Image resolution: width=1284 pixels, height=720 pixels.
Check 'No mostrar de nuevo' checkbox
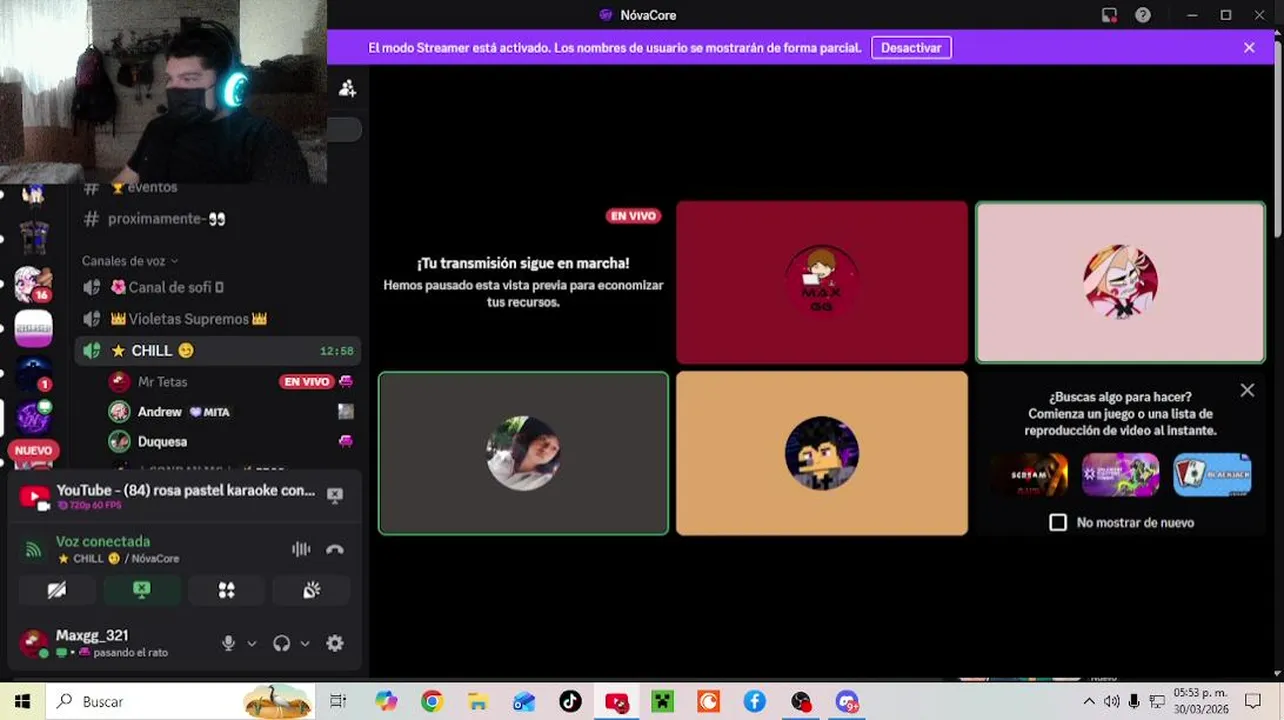(x=1058, y=522)
